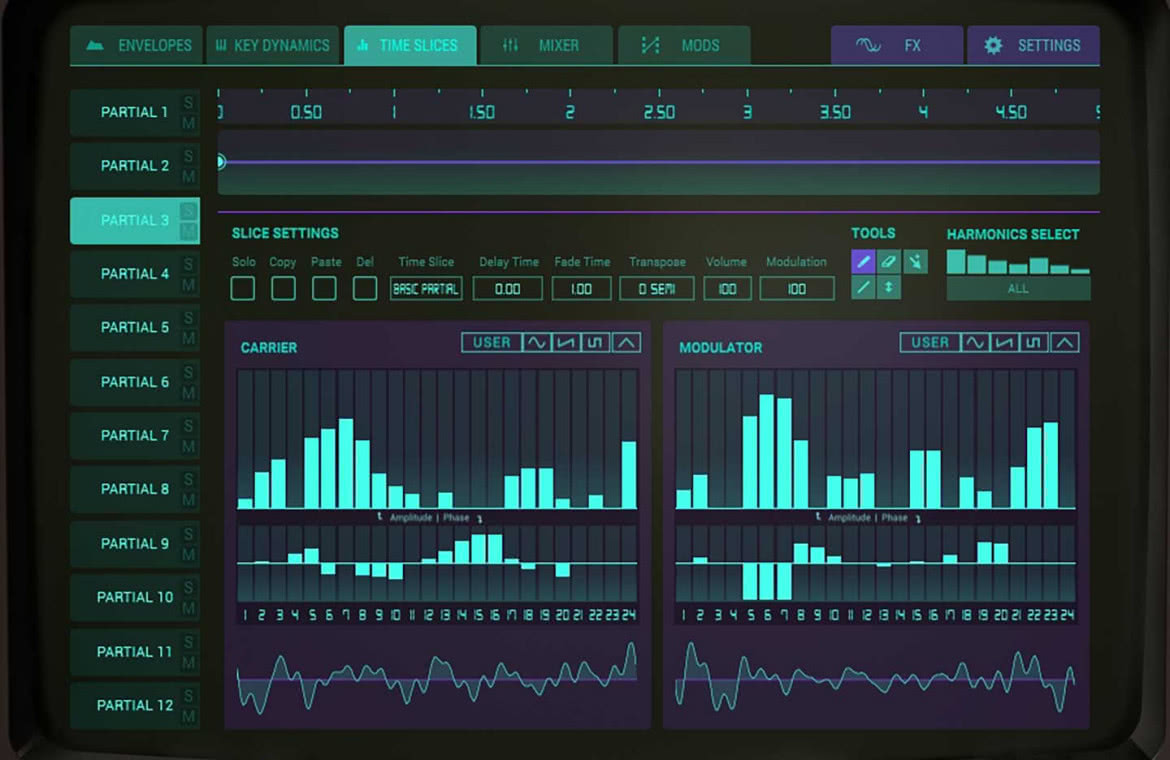Viewport: 1170px width, 760px height.
Task: Click the Fade Time 1.00 field
Action: pos(581,289)
